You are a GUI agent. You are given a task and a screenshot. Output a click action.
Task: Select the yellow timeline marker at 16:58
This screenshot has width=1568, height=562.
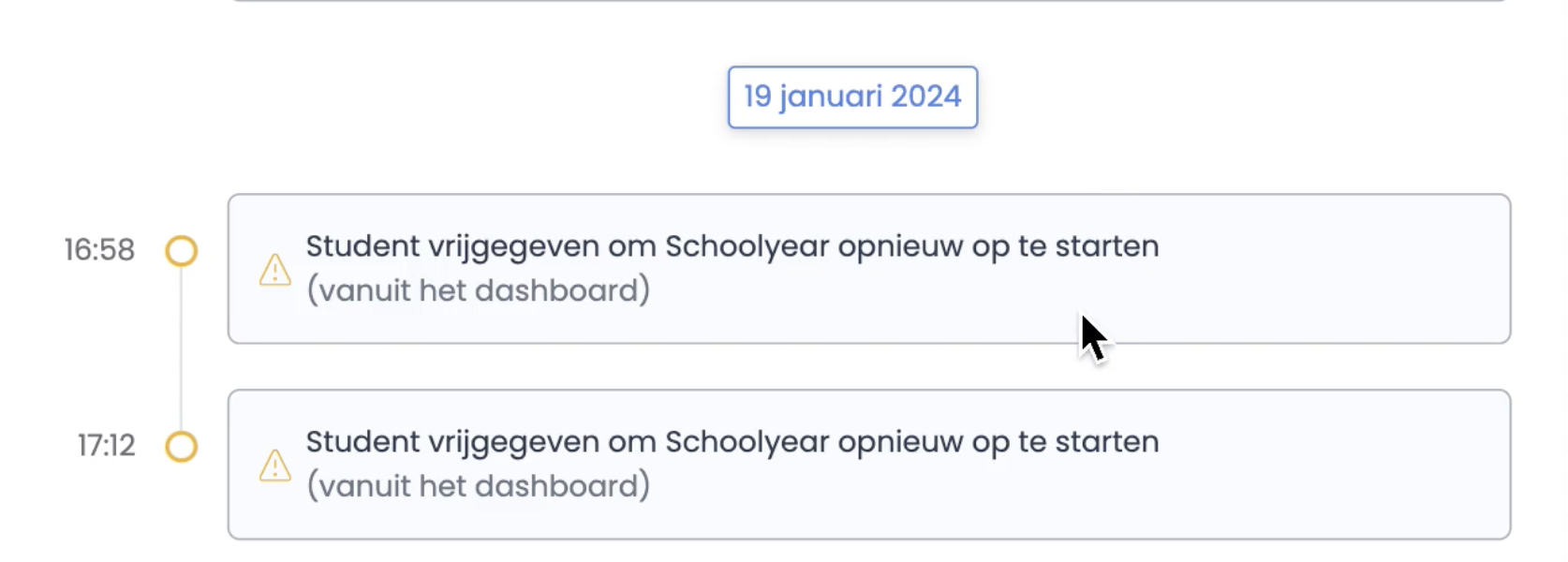[x=182, y=251]
